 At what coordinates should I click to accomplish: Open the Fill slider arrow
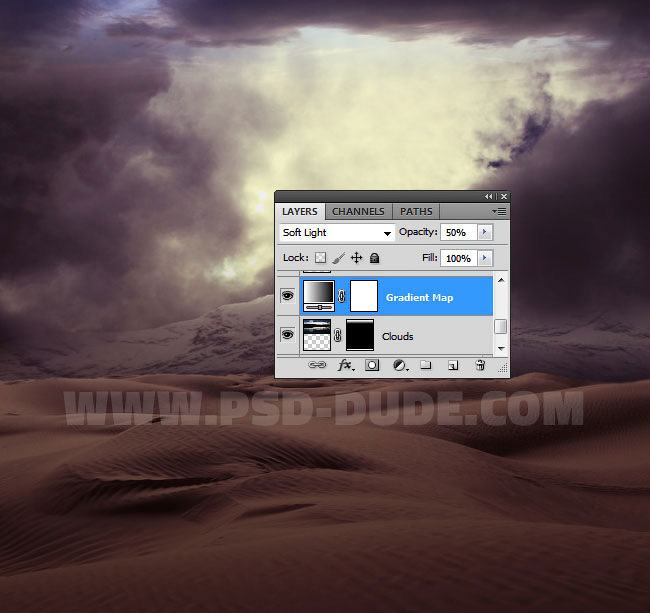[x=485, y=258]
